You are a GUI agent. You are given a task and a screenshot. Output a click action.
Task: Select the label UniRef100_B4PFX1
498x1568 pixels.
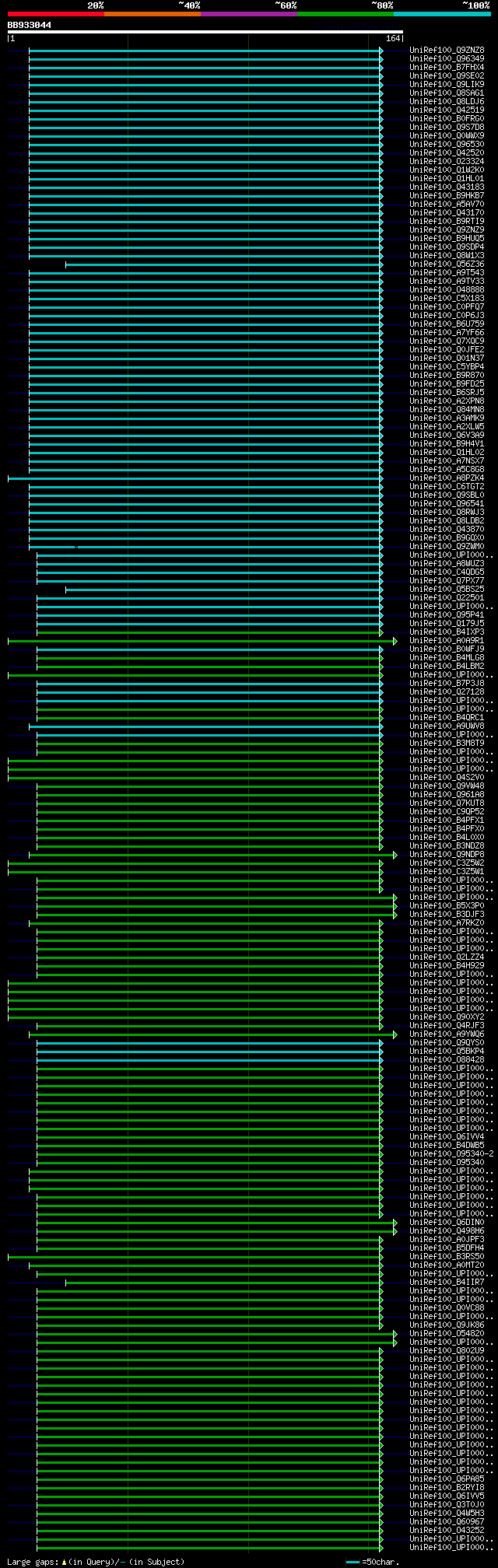coord(447,821)
